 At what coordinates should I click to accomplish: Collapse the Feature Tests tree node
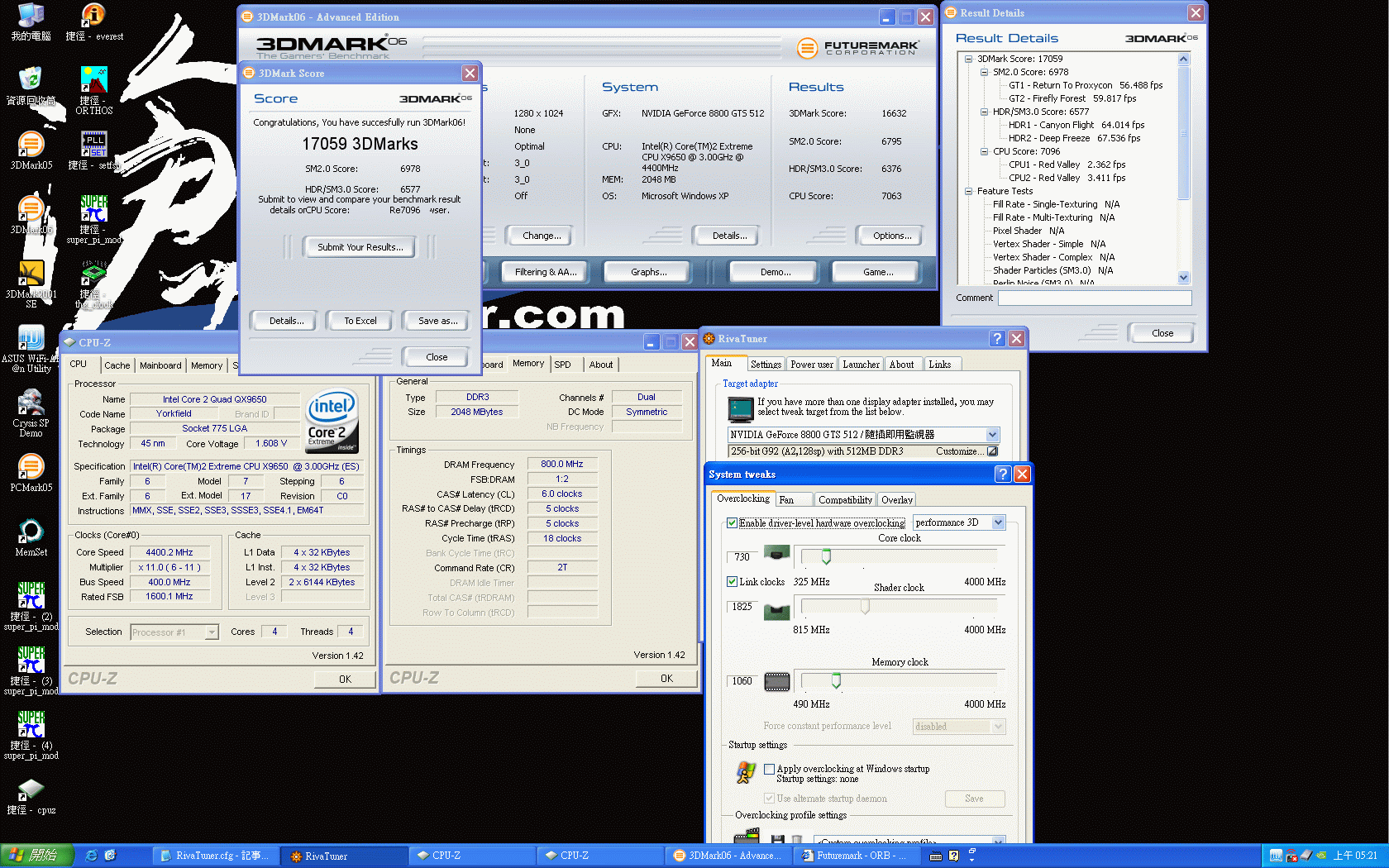click(968, 191)
